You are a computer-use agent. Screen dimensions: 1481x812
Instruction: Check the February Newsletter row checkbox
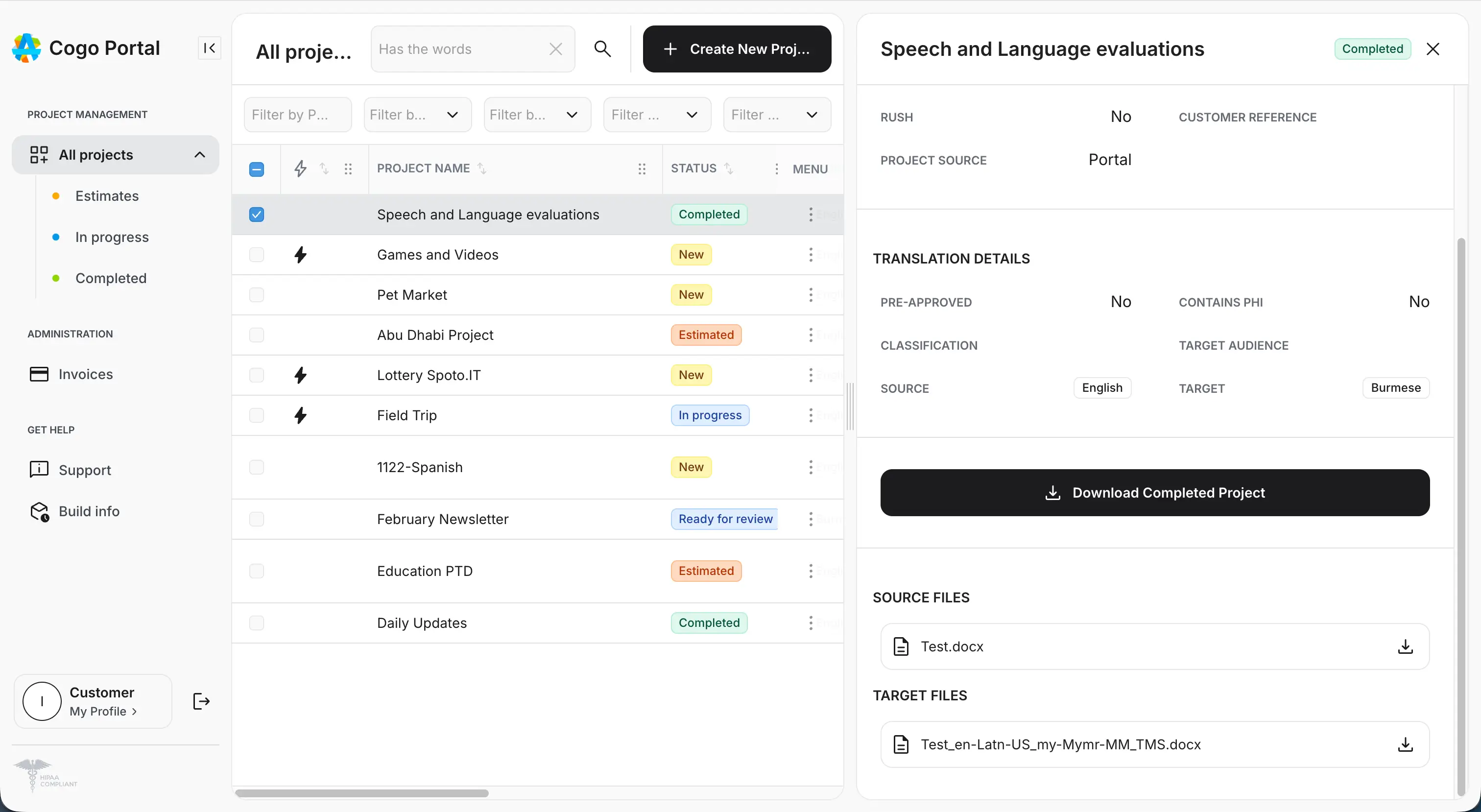pyautogui.click(x=257, y=519)
